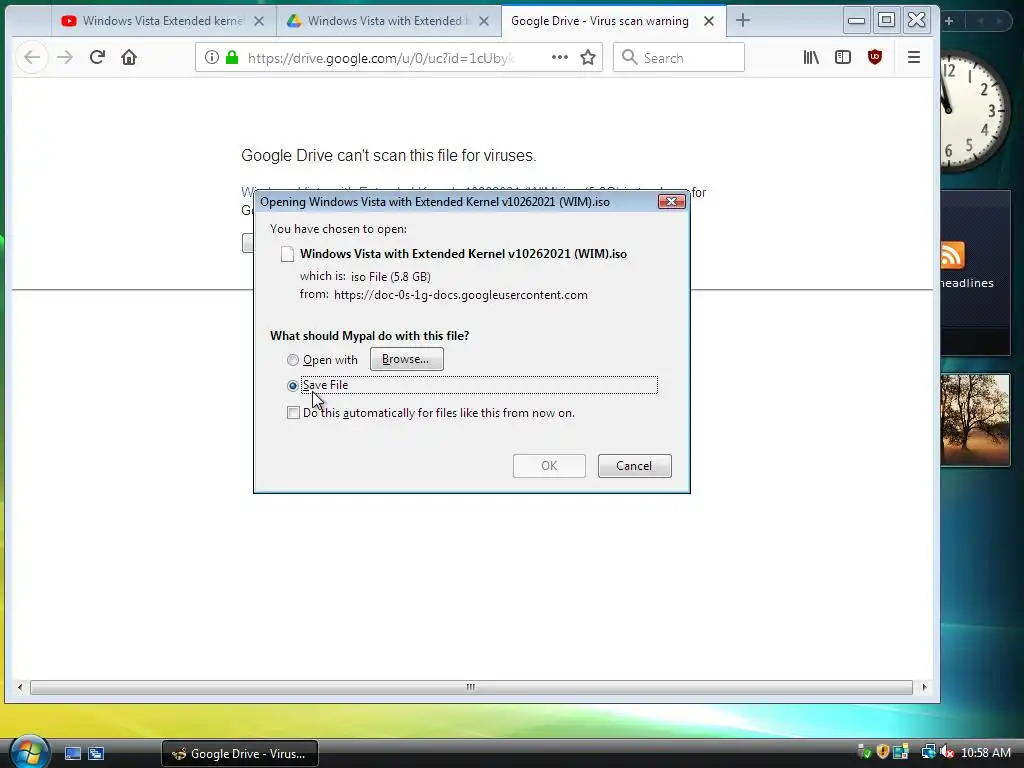The height and width of the screenshot is (768, 1024).
Task: Click the horizontal scrollbar thumb
Action: click(x=471, y=687)
